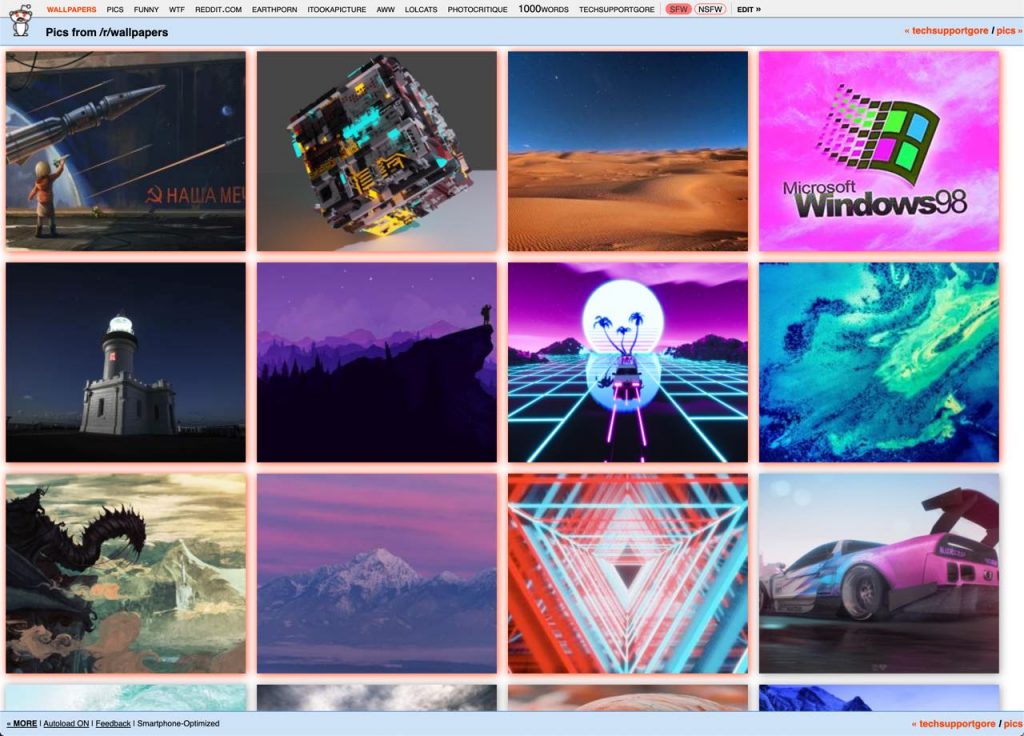Toggle the NSFW filter
Screen dimensions: 1024x736
tap(710, 10)
